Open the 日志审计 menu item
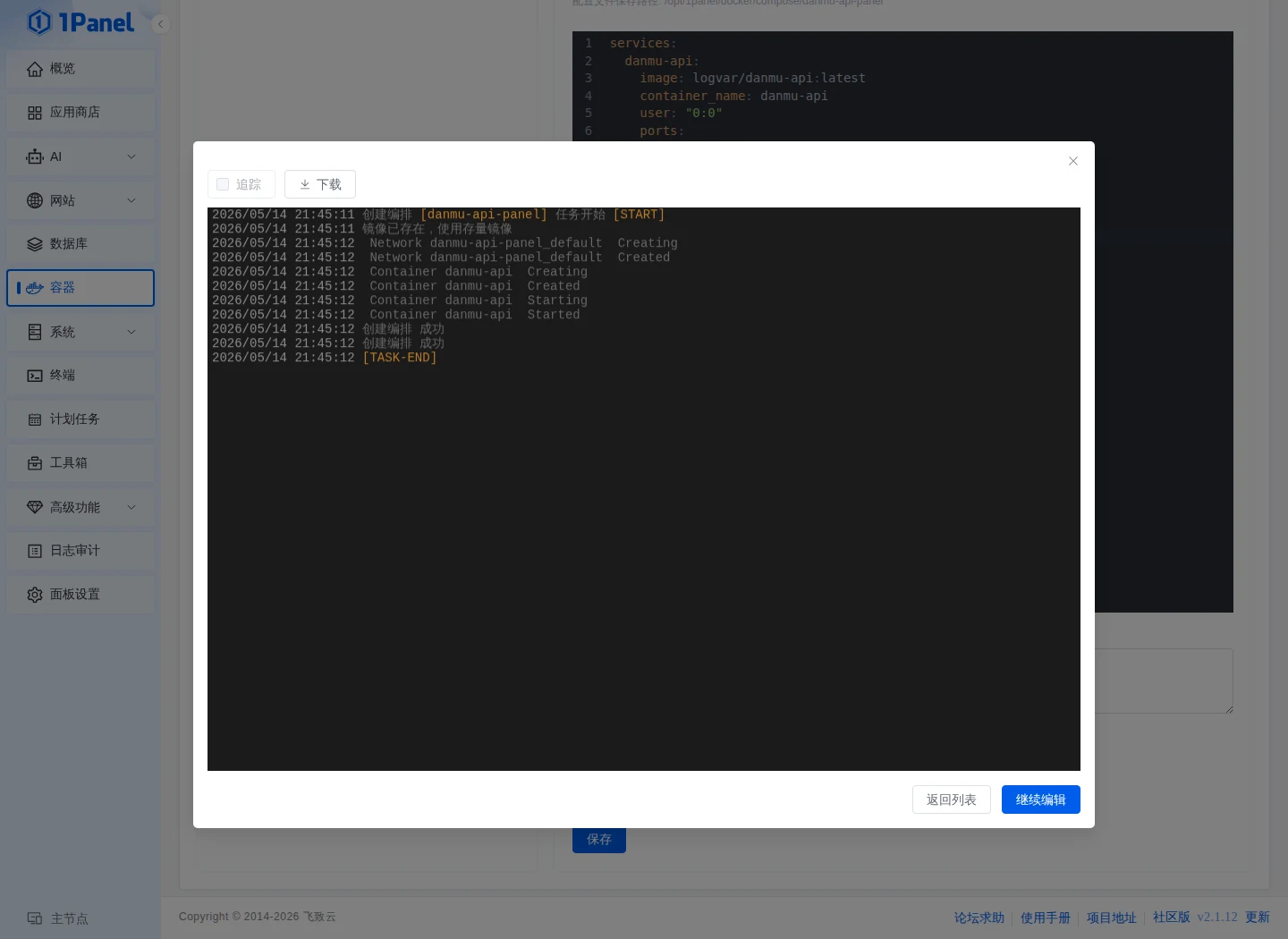The width and height of the screenshot is (1288, 939). pyautogui.click(x=80, y=551)
